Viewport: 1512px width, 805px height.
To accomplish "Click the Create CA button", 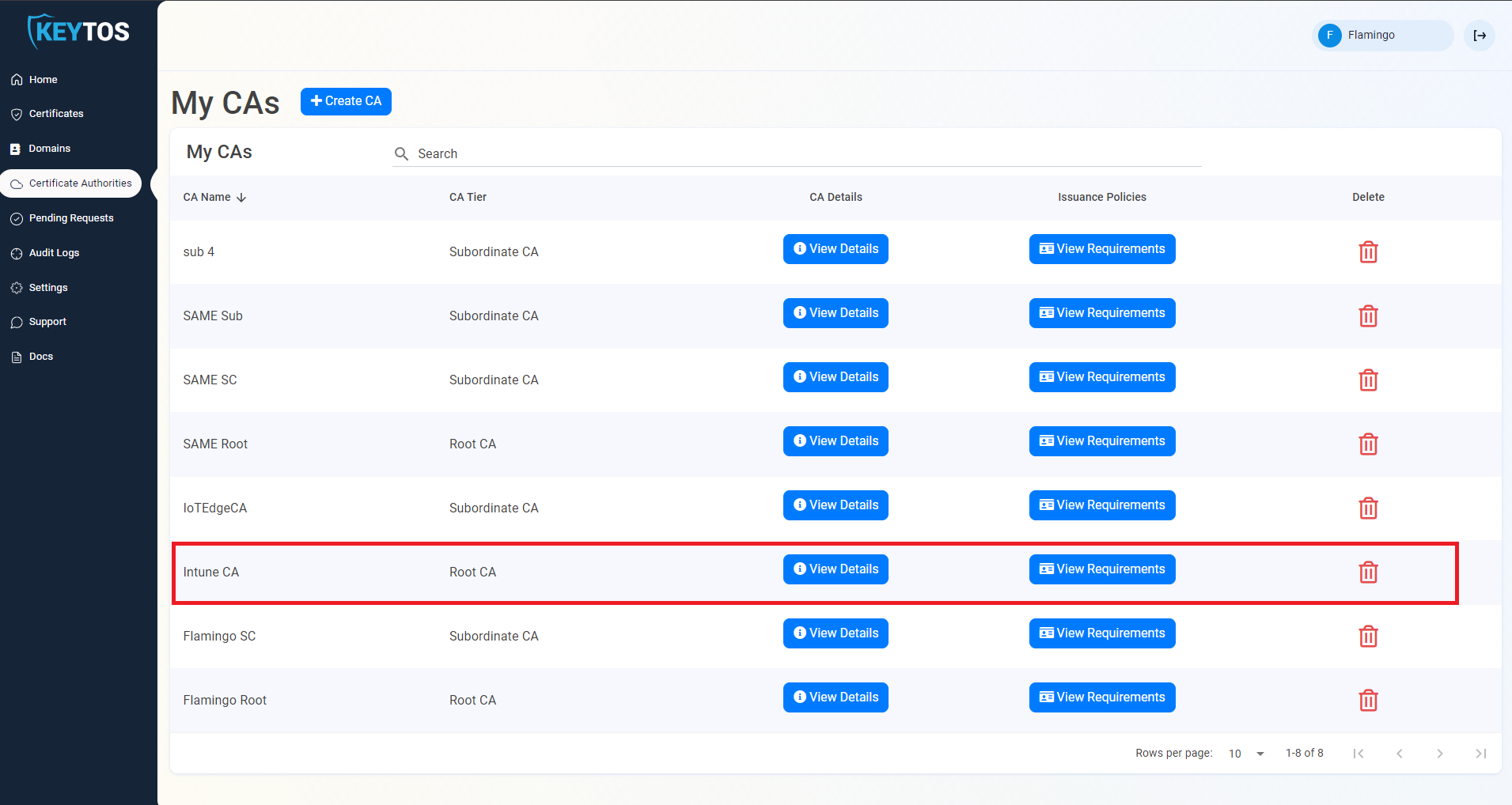I will tap(346, 101).
